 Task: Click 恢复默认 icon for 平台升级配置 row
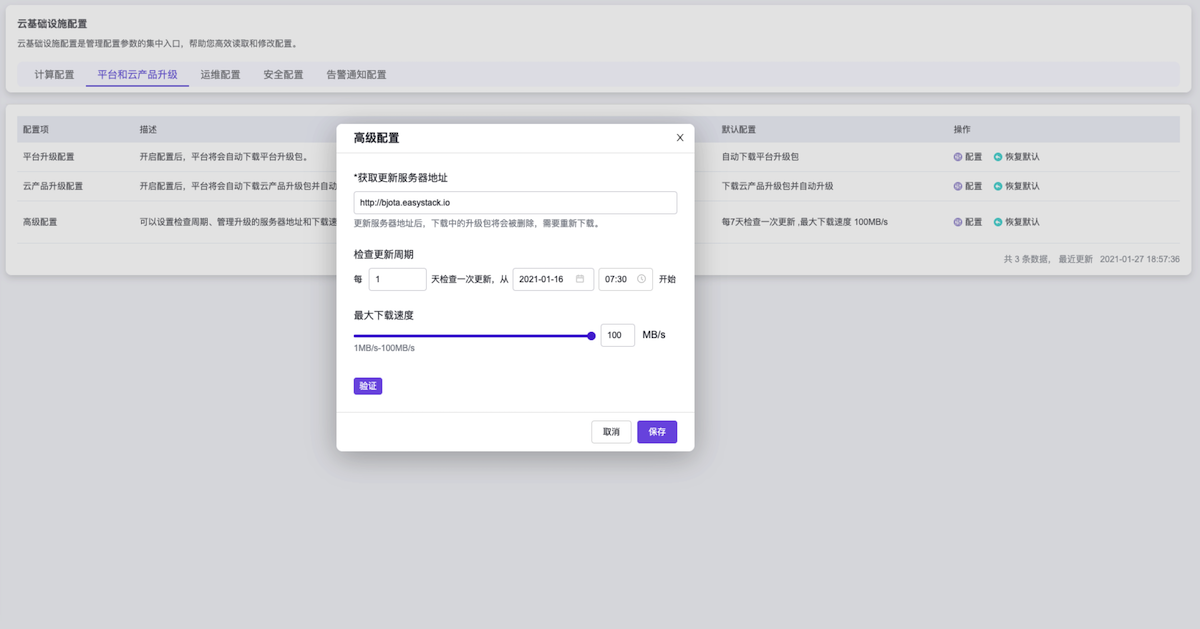(998, 157)
